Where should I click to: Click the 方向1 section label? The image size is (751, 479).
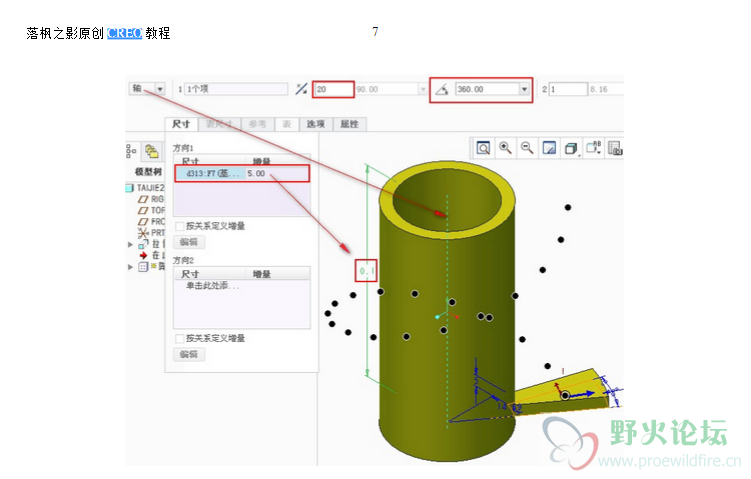[183, 148]
